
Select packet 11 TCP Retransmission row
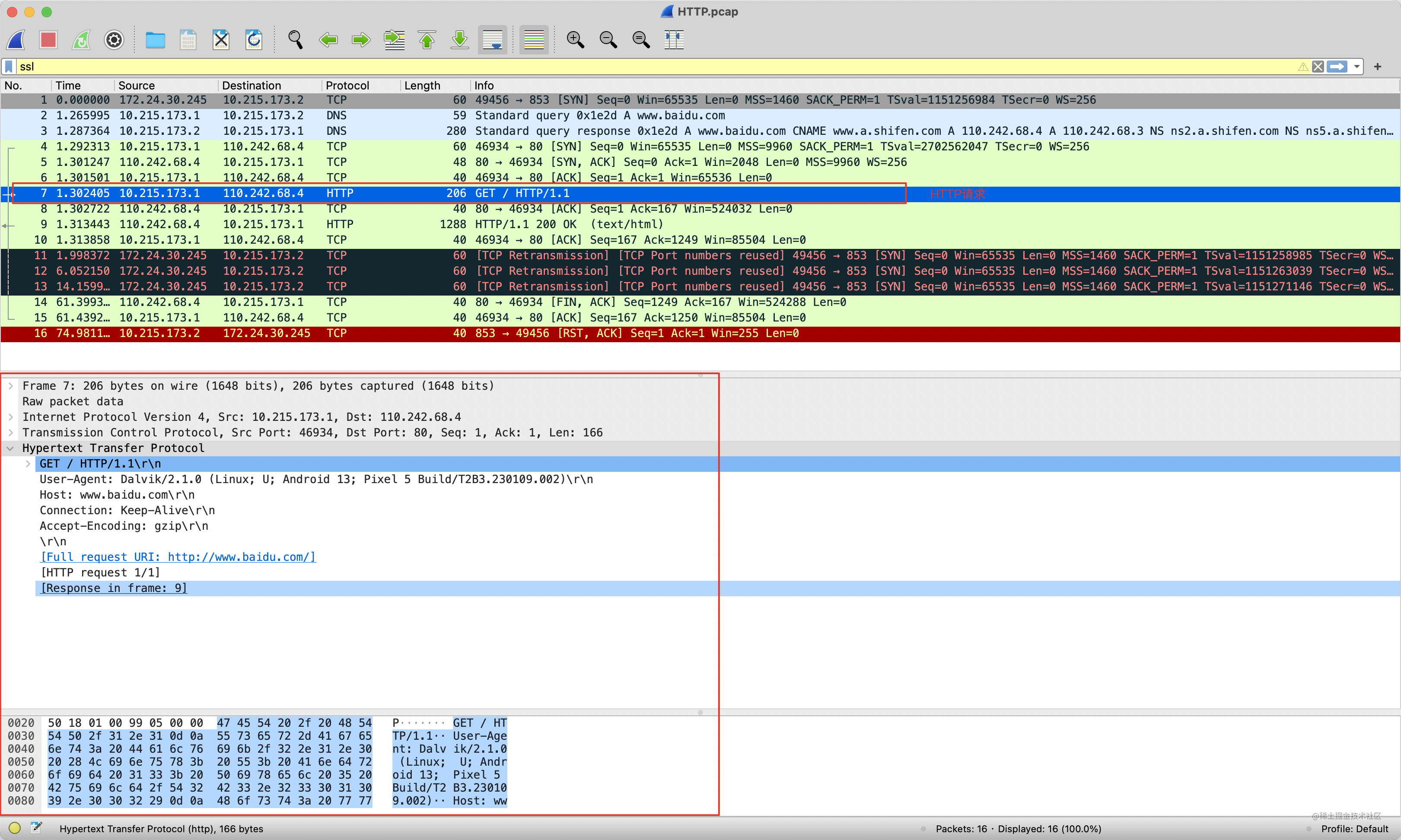tap(700, 256)
